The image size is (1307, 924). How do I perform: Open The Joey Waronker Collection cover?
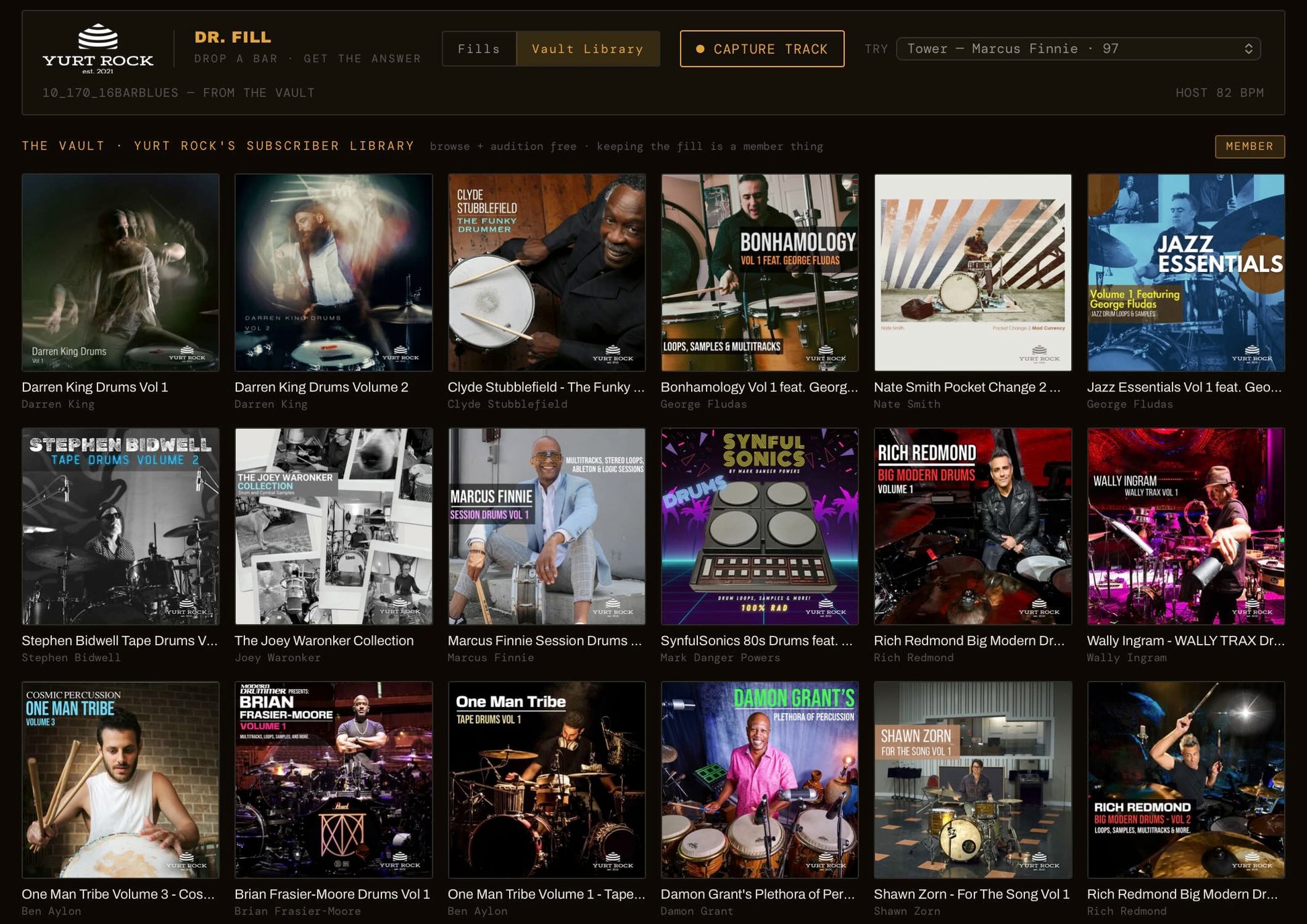pyautogui.click(x=334, y=526)
